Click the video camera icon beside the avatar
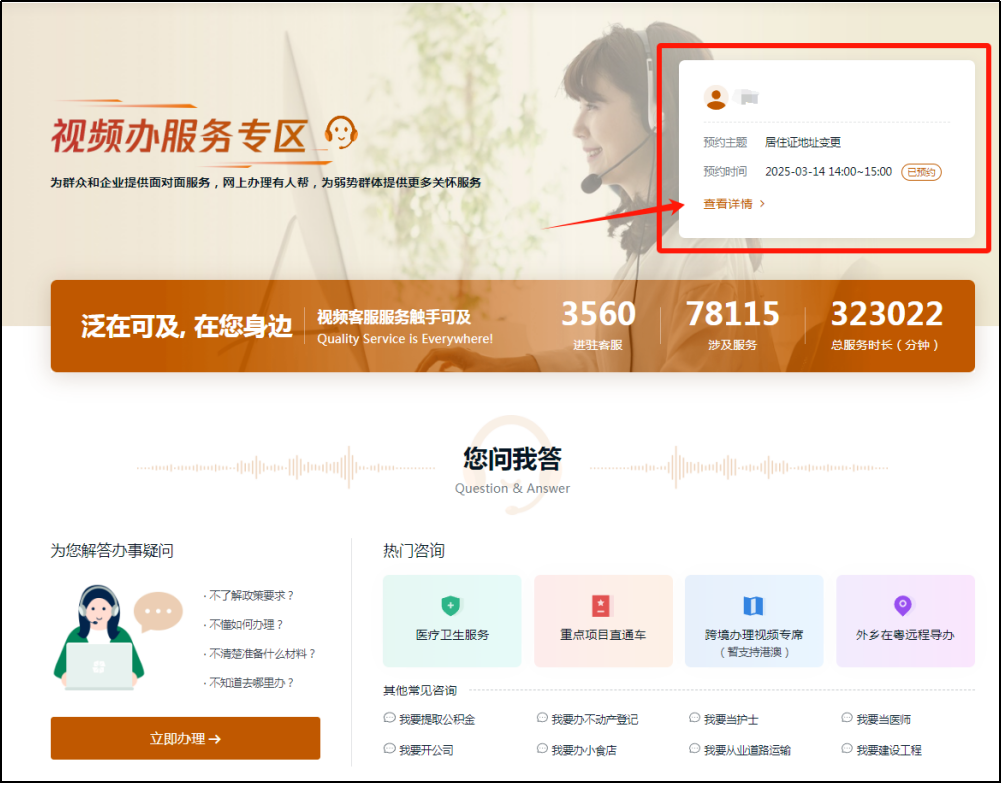 (744, 96)
